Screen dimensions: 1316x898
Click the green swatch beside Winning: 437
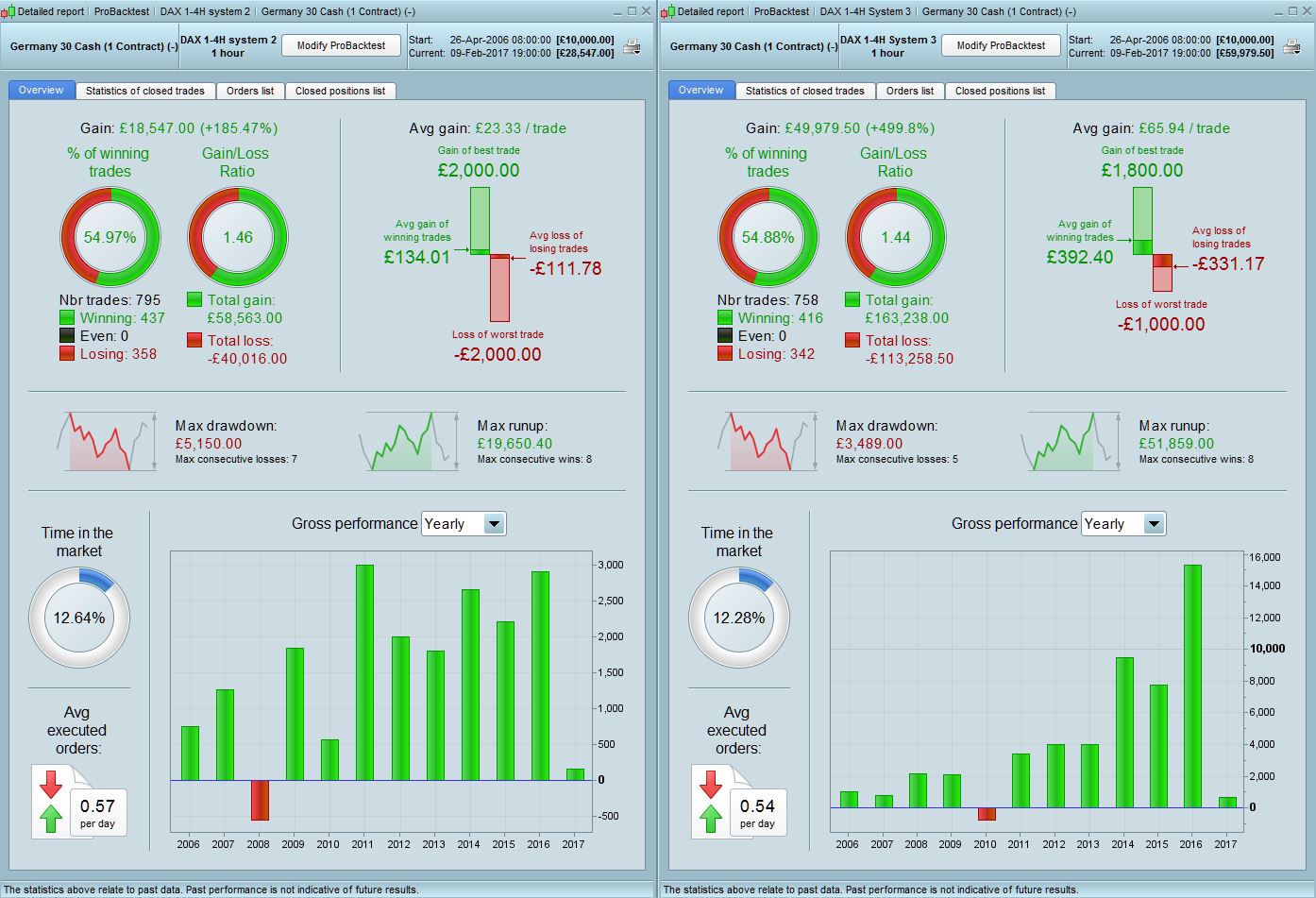(x=67, y=318)
